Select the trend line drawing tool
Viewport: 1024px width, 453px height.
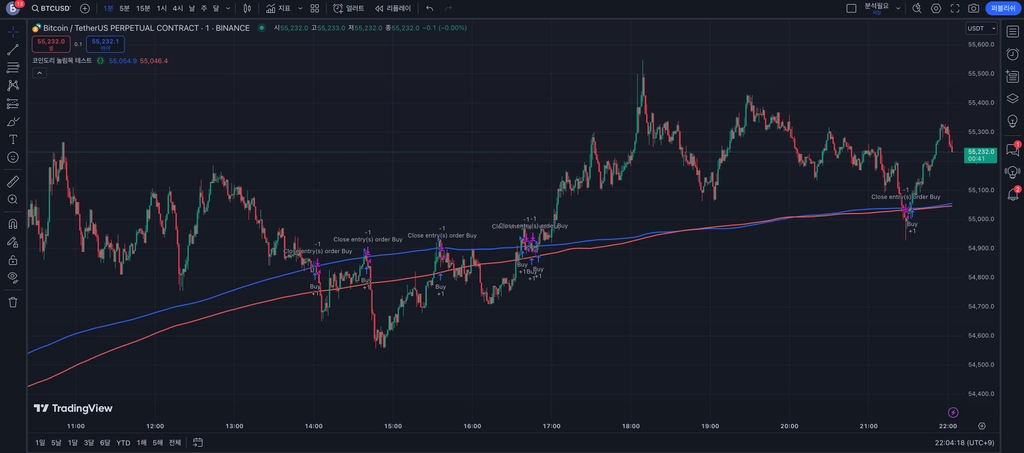point(12,50)
